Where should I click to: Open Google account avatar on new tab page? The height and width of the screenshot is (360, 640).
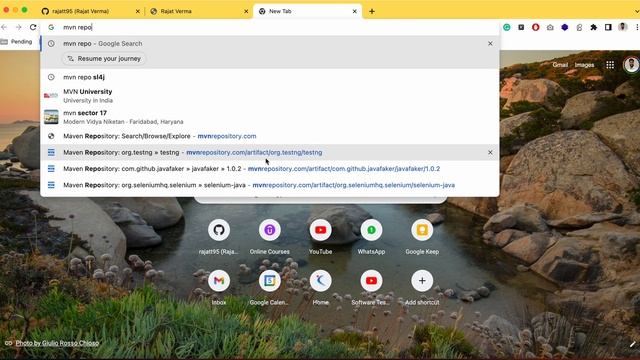point(631,65)
